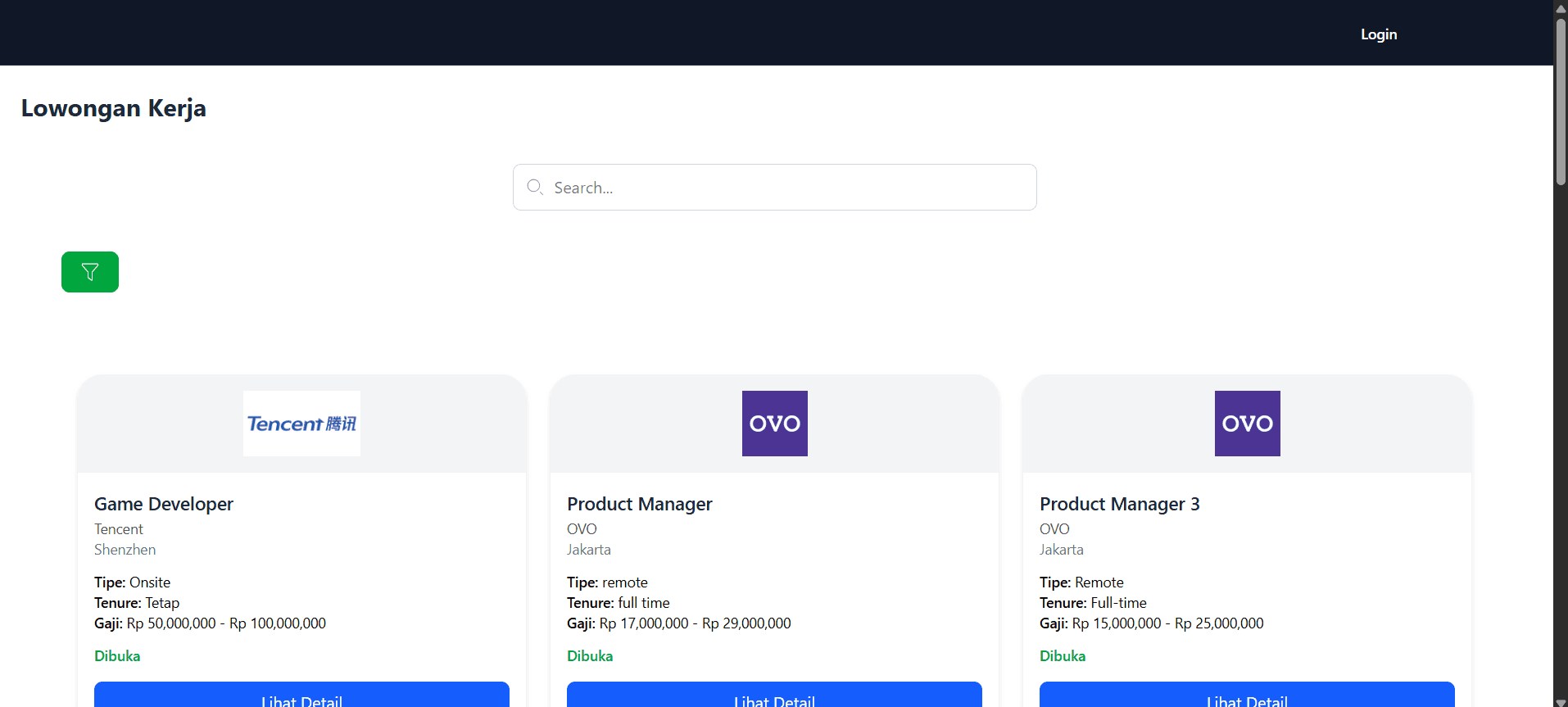Open the Login link
The image size is (1568, 707).
[1379, 34]
